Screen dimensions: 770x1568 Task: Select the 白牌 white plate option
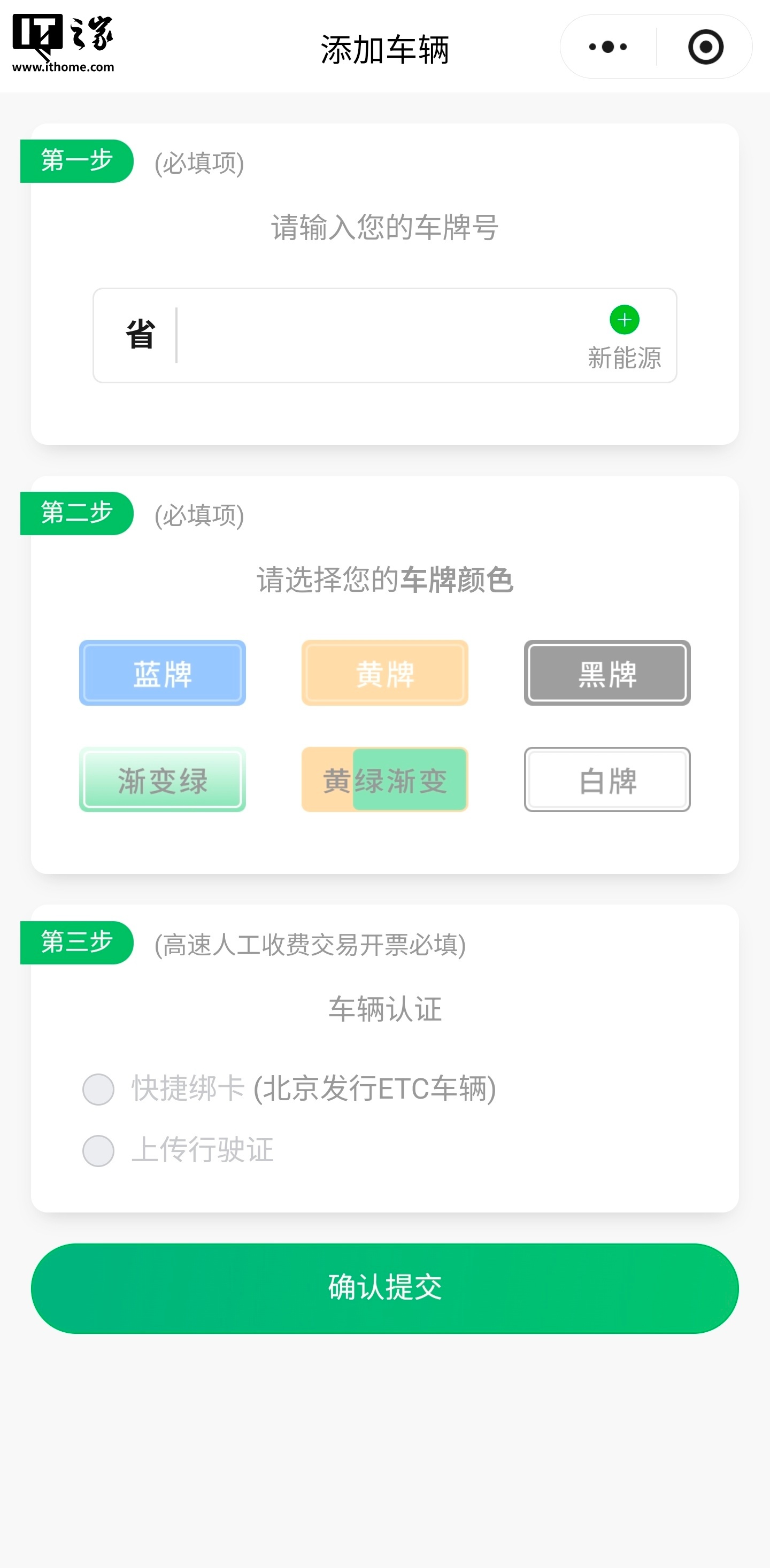click(x=607, y=780)
